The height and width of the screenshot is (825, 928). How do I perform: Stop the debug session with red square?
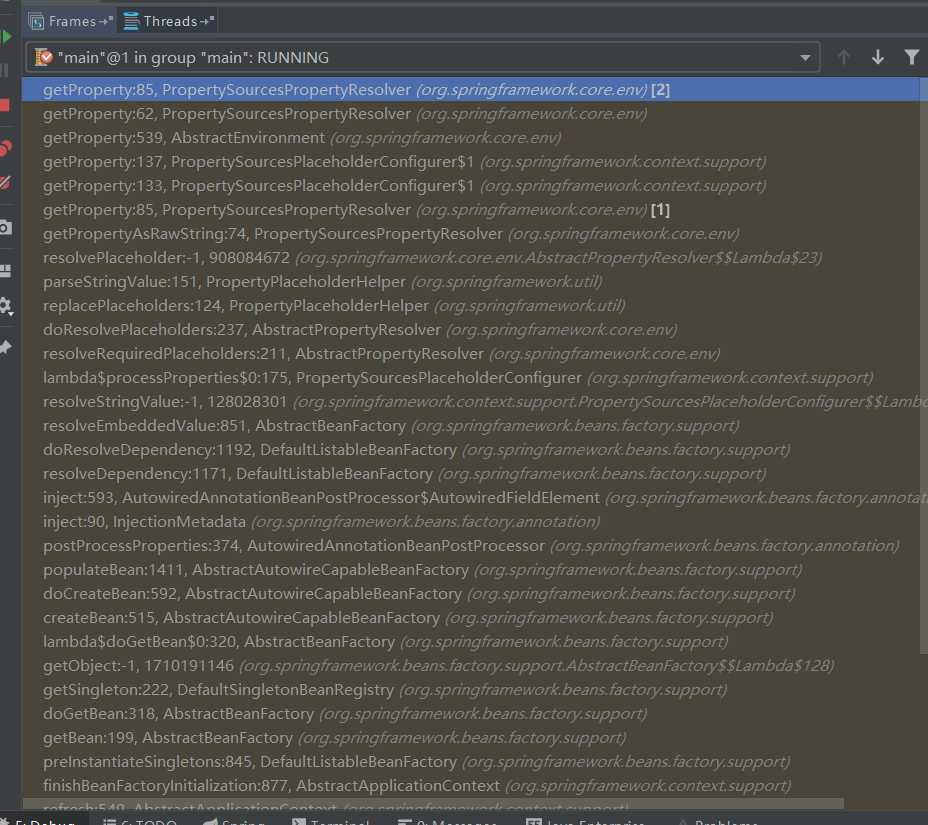tap(5, 105)
